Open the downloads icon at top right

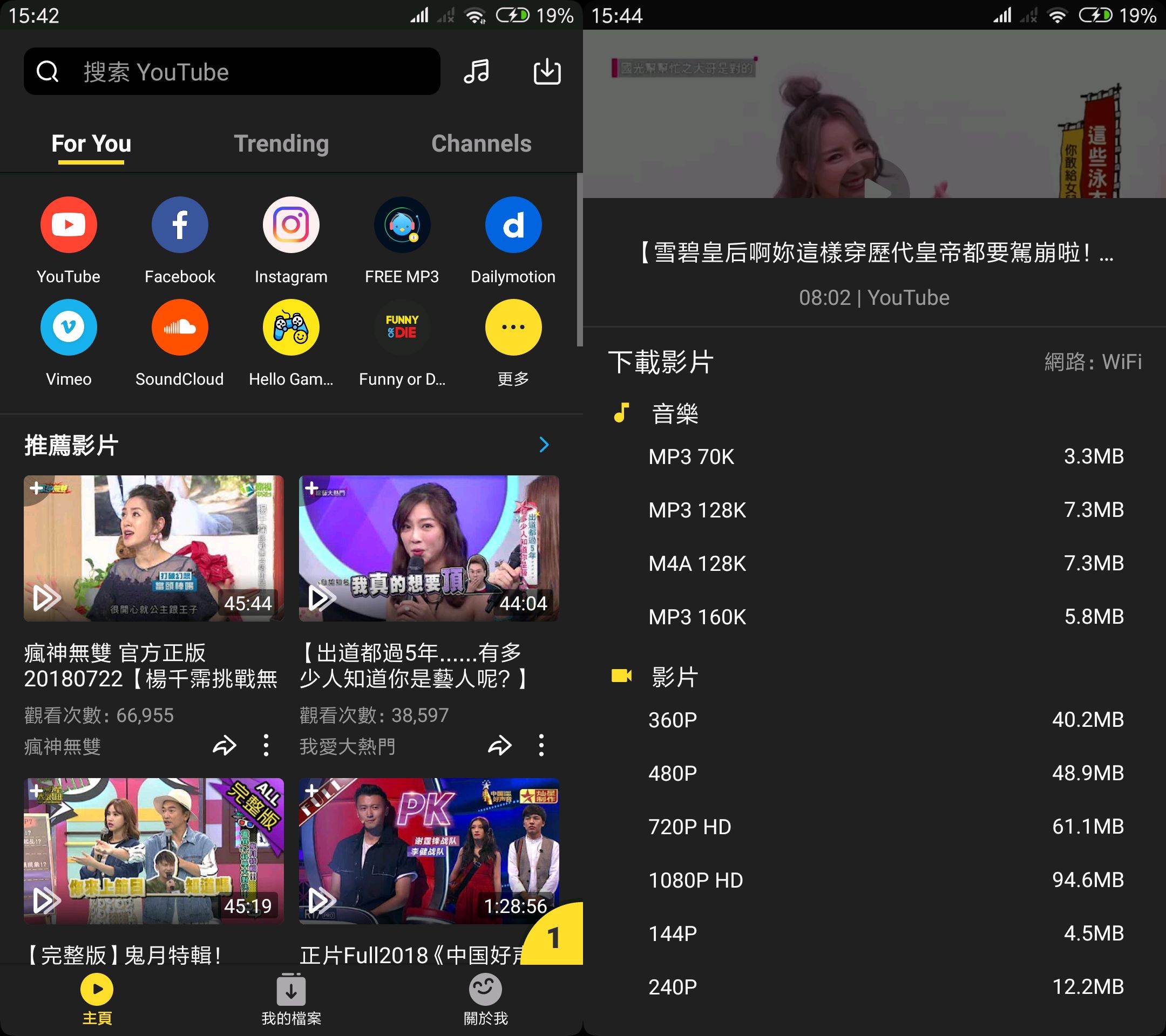coord(546,71)
